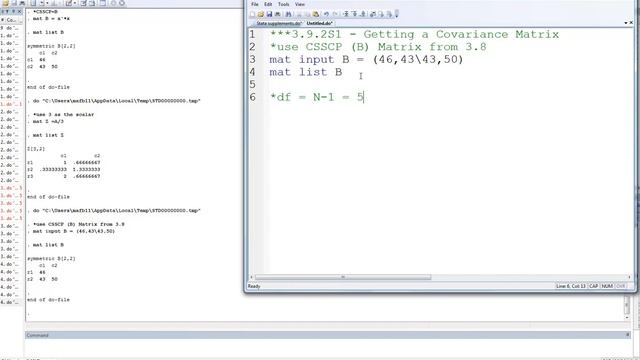This screenshot has width=640, height=360.
Task: Click main Stata toolbar Save icon
Action: 14,3
